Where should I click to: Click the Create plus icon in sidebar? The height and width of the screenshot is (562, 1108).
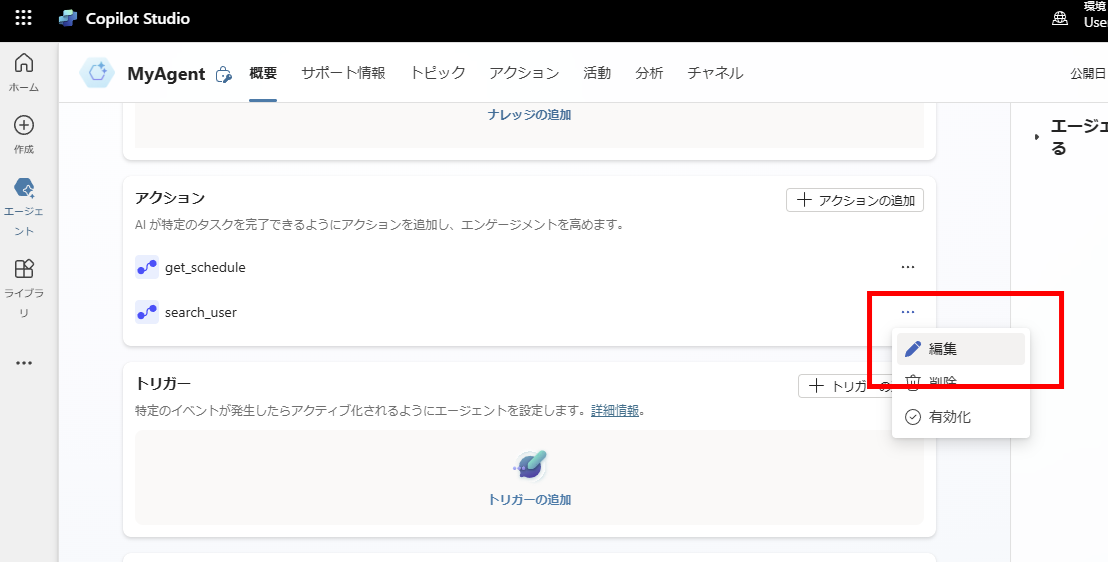[x=24, y=126]
